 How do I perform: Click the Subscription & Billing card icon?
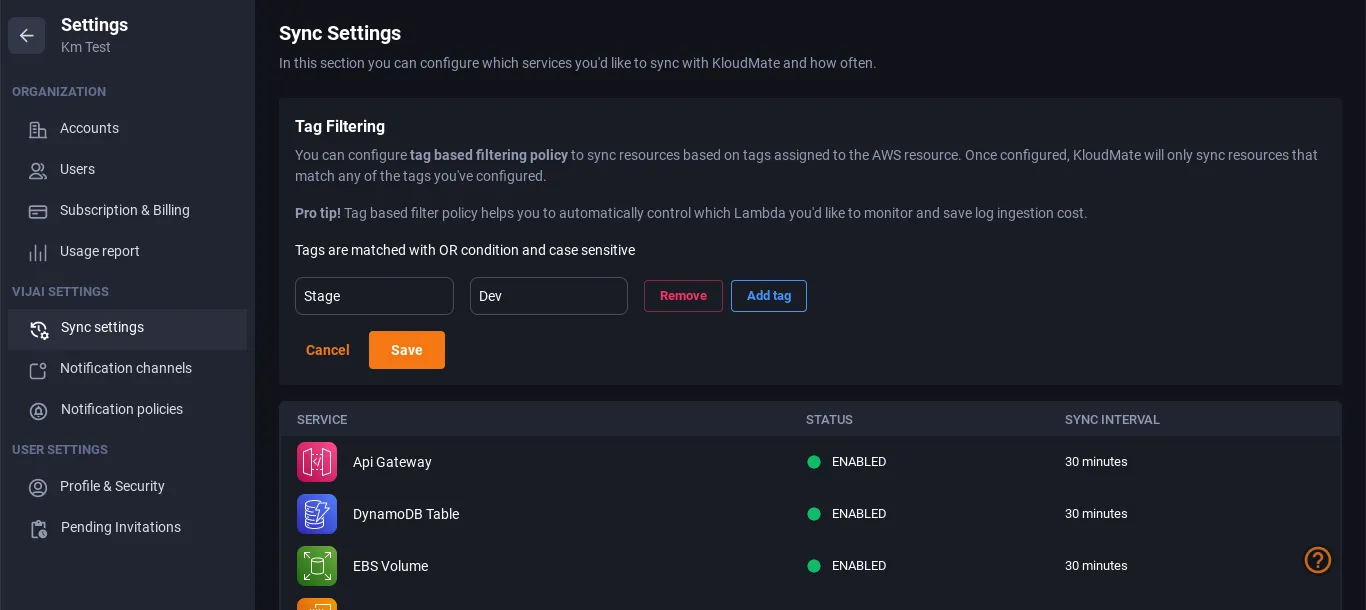click(38, 211)
